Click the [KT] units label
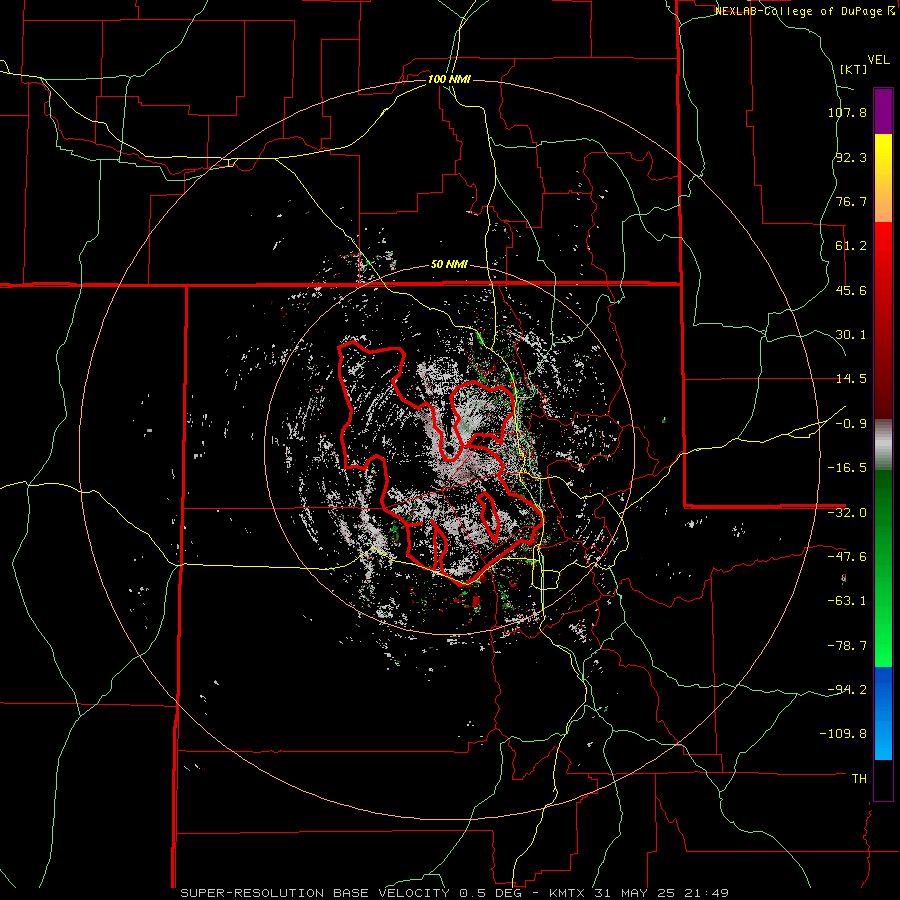The width and height of the screenshot is (900, 900). tap(854, 69)
